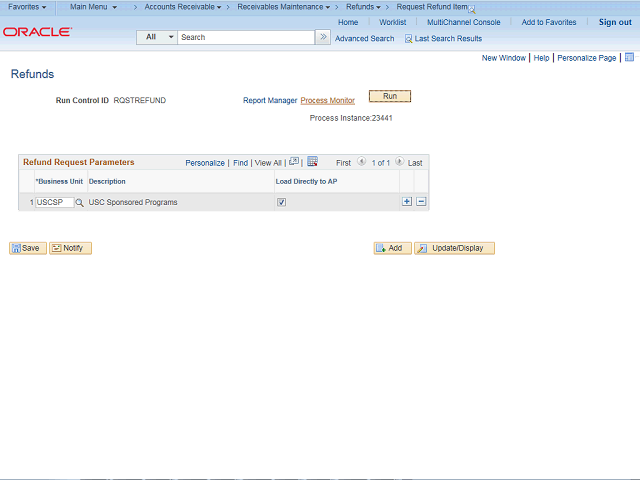
Task: Click the Description column header
Action: (x=107, y=182)
